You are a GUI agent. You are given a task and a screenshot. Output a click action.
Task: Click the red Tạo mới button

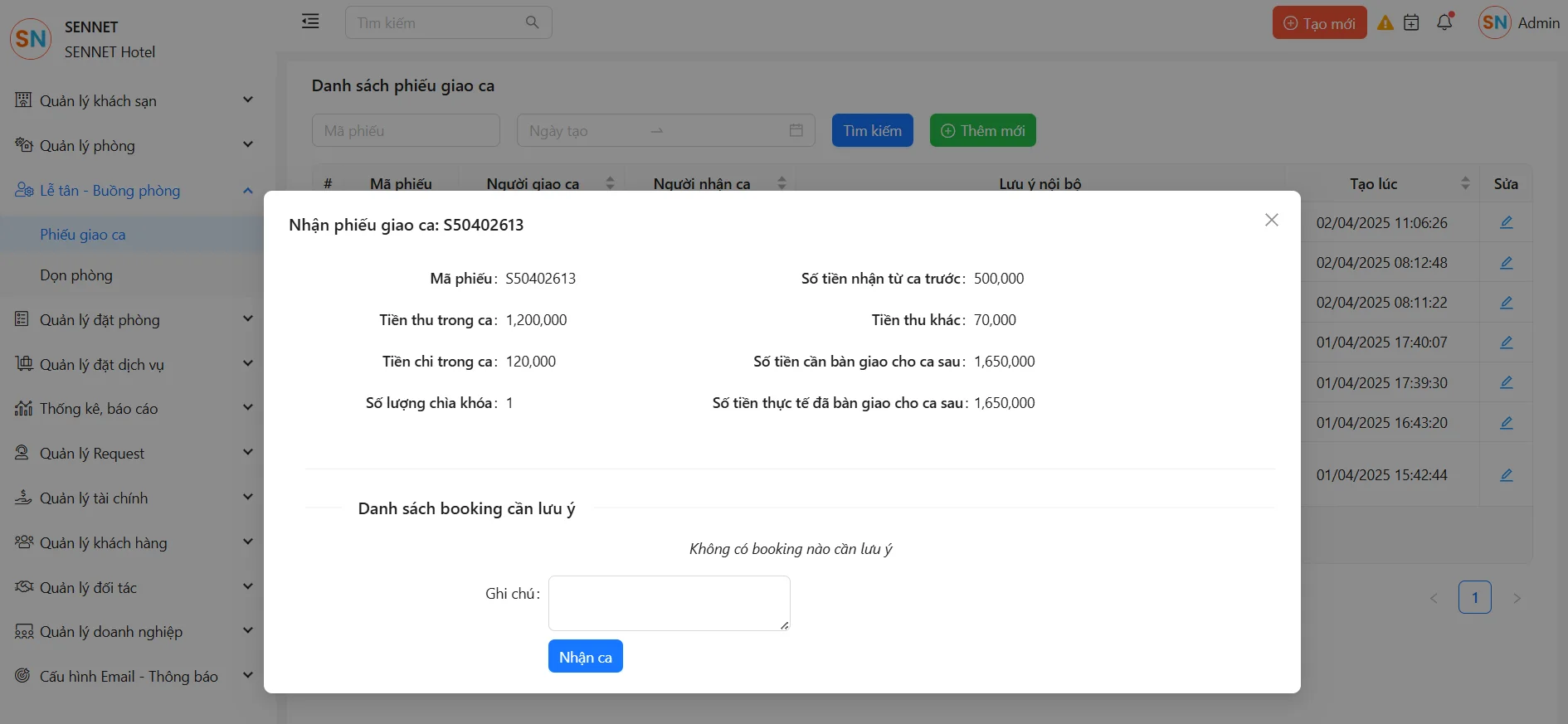pos(1319,23)
